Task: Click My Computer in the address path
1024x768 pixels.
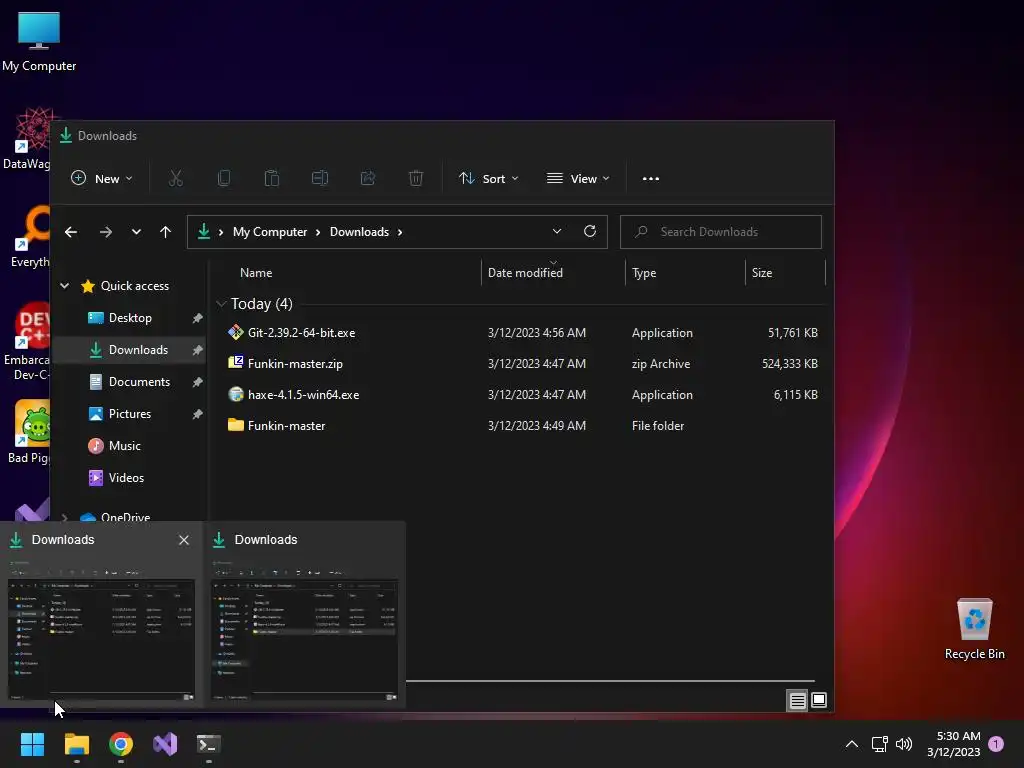Action: coord(270,232)
